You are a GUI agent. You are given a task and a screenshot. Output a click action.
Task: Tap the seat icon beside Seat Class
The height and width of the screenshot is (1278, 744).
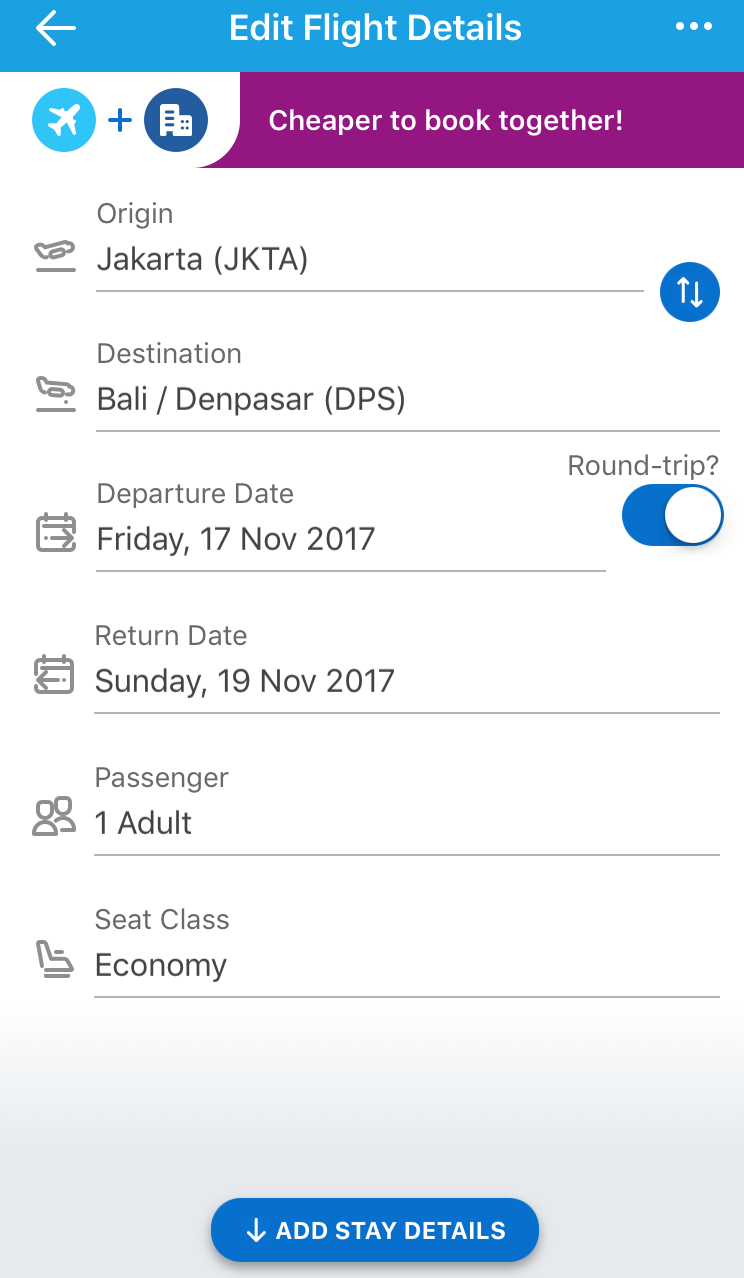[54, 959]
